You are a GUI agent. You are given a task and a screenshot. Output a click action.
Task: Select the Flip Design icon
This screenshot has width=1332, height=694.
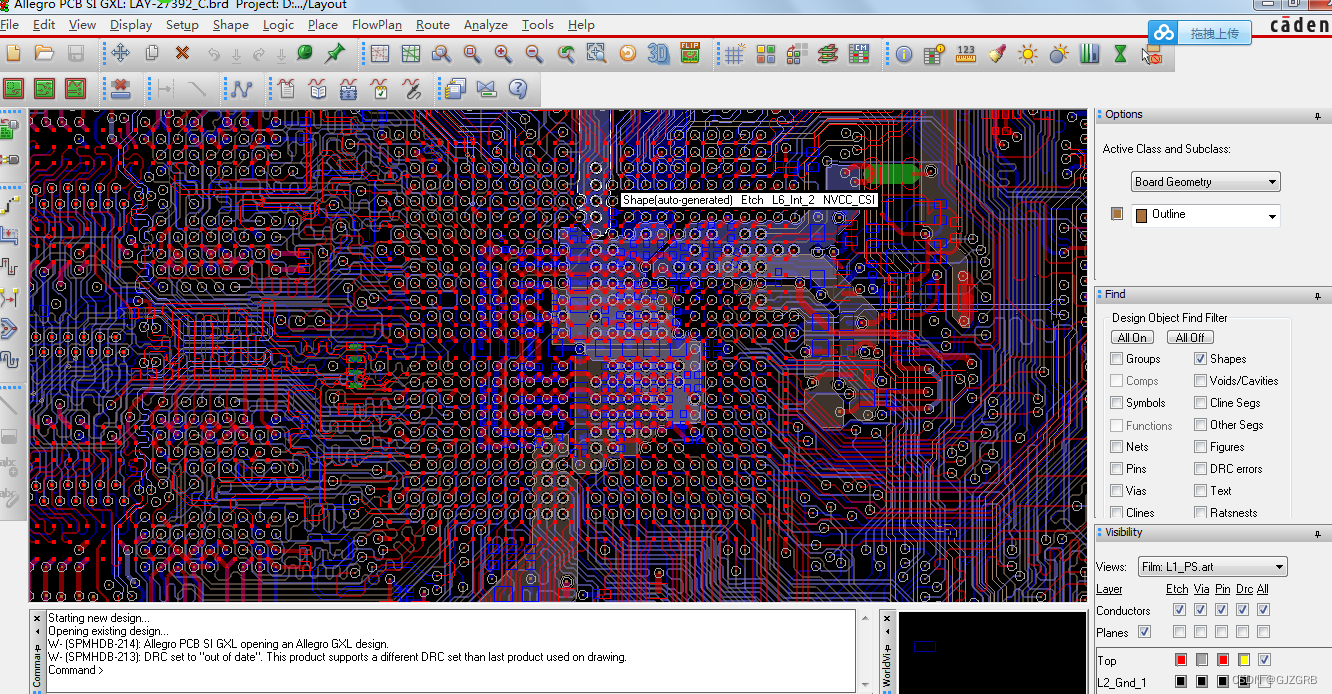[x=690, y=55]
